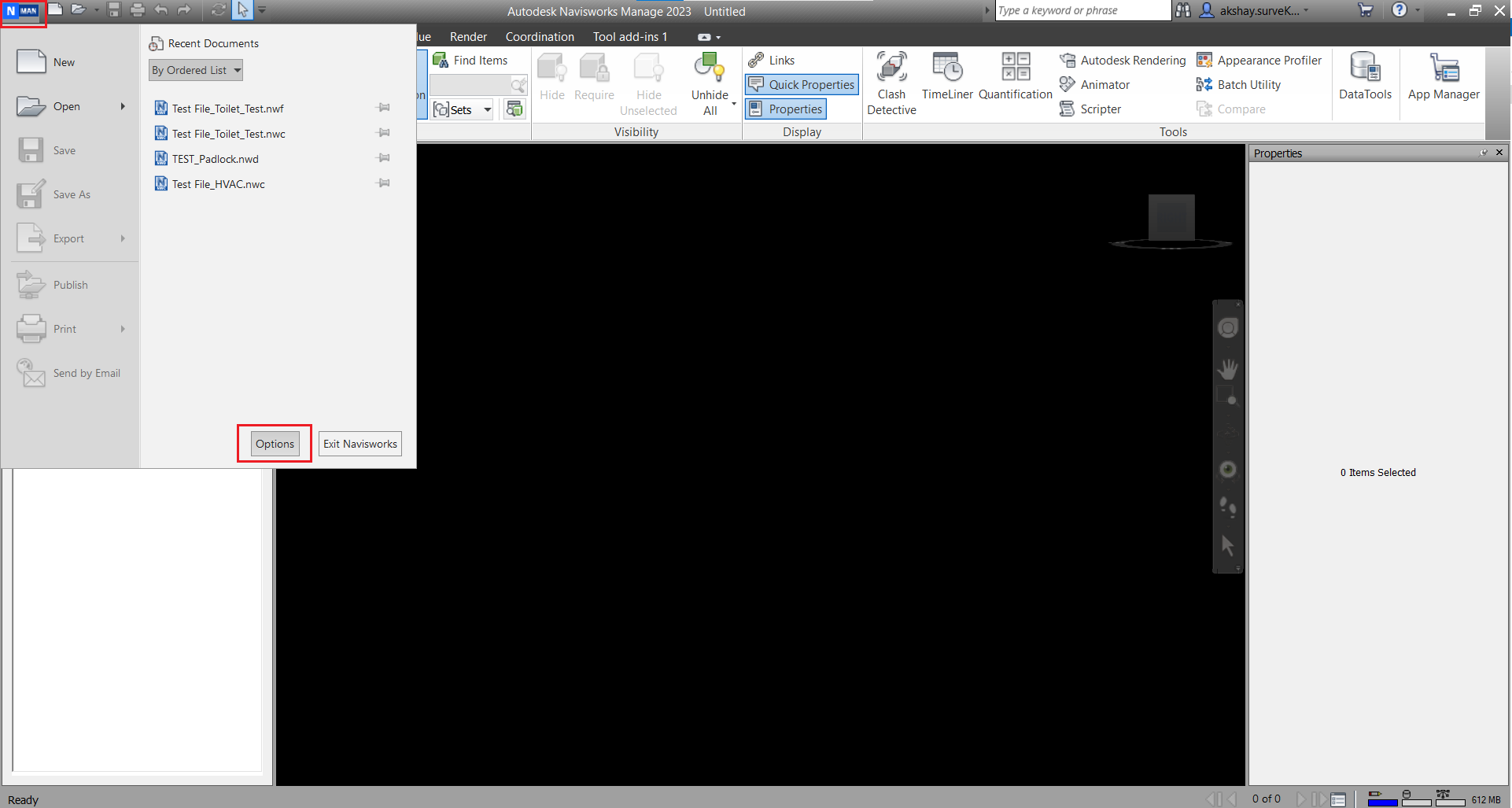The height and width of the screenshot is (808, 1512).
Task: Expand the quick access toolbar customize arrow
Action: click(x=262, y=10)
